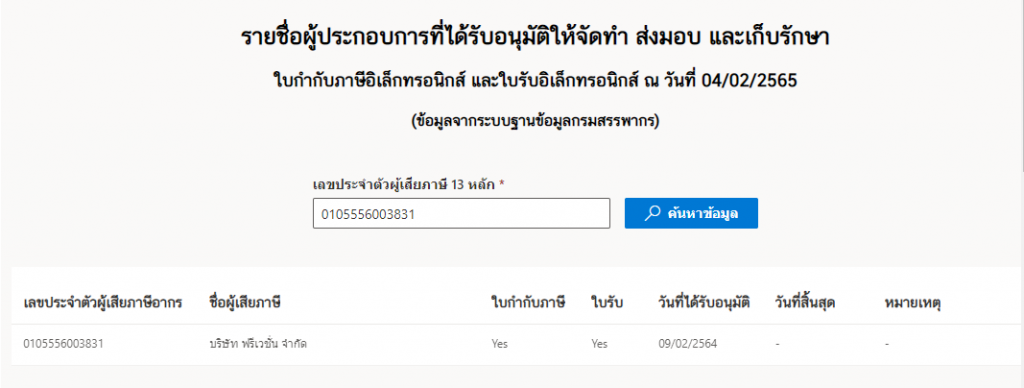Select the เลขประจำตัวผู้เสียภาษีอากร column header

pyautogui.click(x=102, y=303)
